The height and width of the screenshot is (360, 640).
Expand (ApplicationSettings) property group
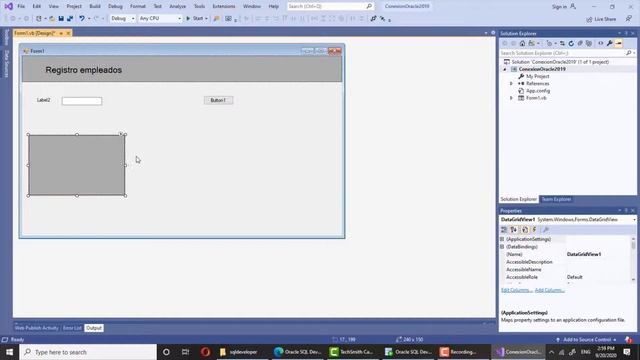[502, 239]
